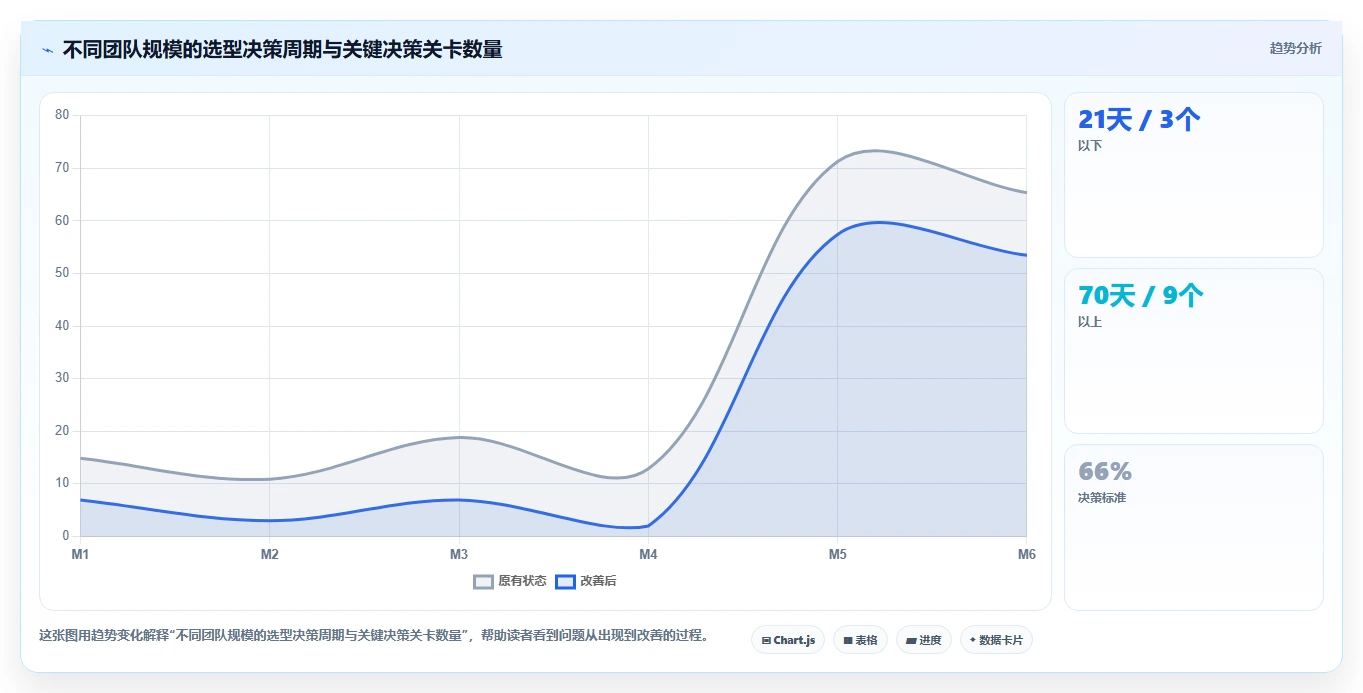The image size is (1363, 693).
Task: Click the M2 x-axis label
Action: click(x=269, y=554)
